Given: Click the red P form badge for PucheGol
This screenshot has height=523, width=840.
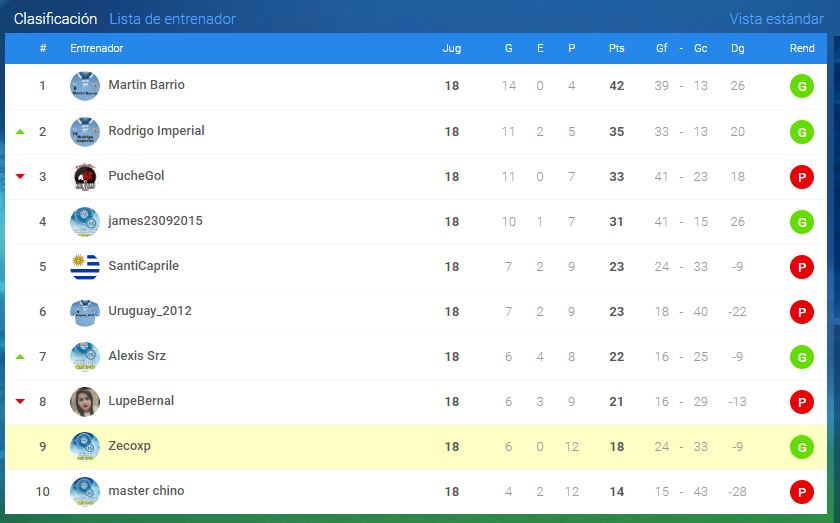Looking at the screenshot, I should (801, 177).
